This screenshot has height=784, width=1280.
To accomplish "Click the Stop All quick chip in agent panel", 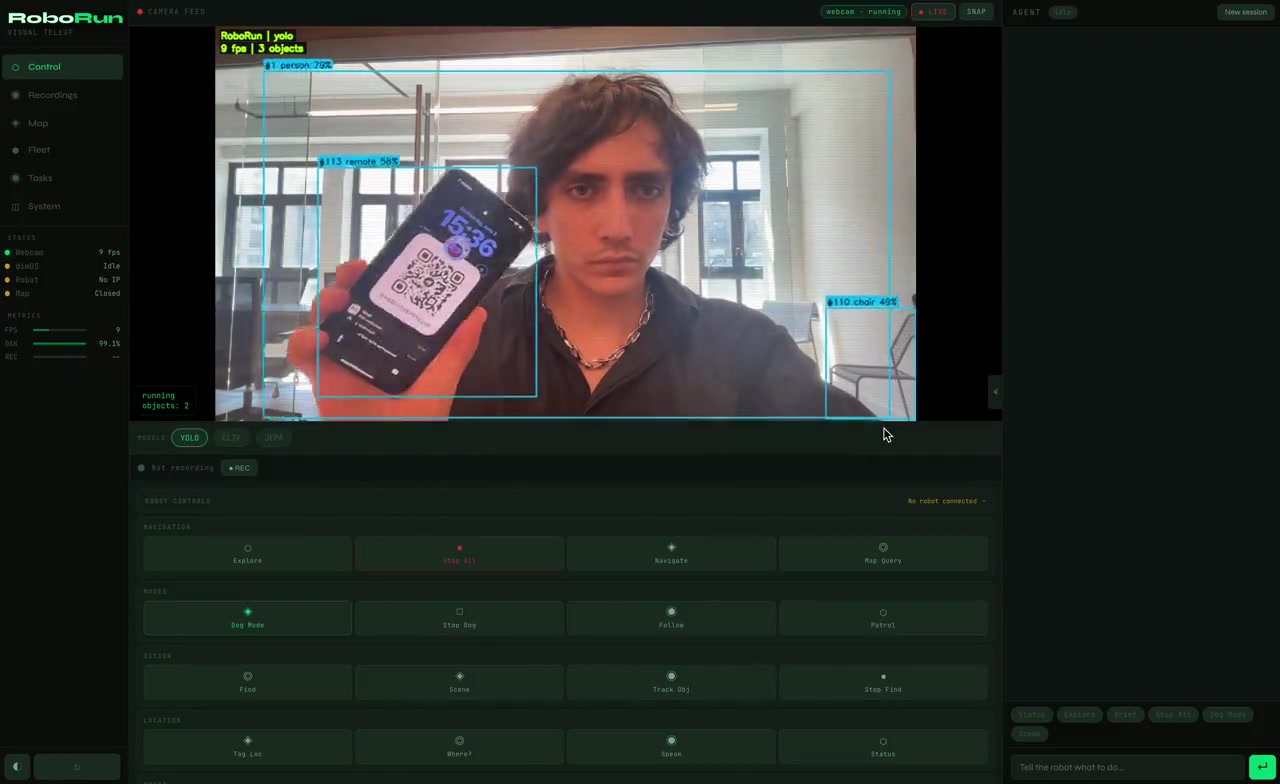I will click(1173, 715).
